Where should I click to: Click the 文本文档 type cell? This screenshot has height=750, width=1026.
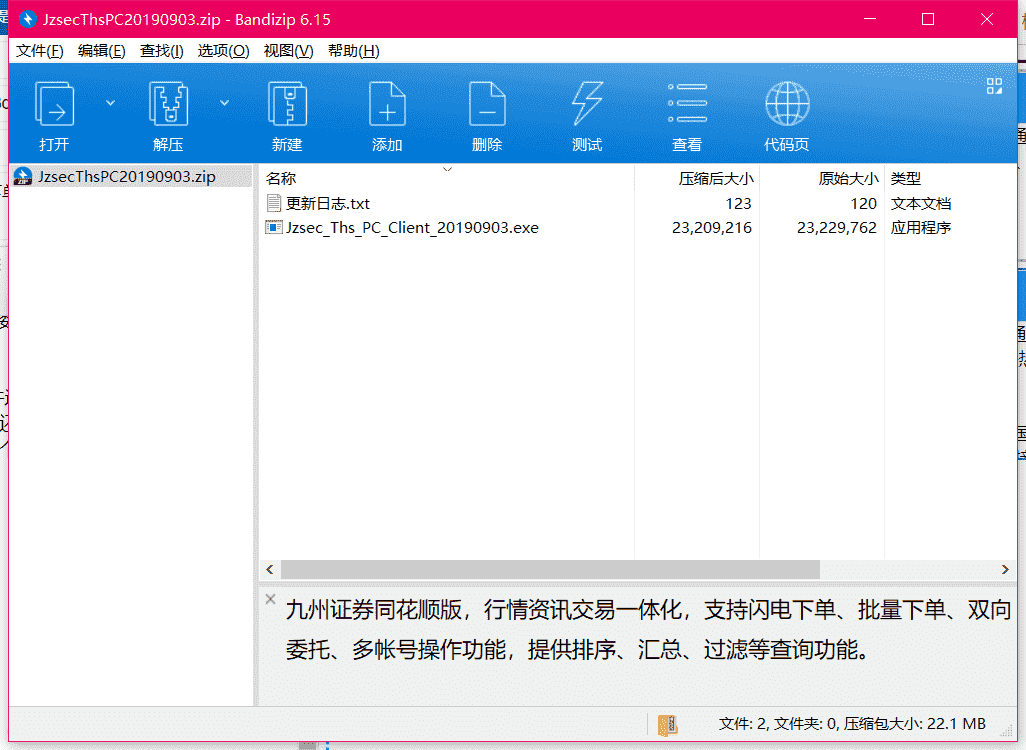pyautogui.click(x=921, y=204)
